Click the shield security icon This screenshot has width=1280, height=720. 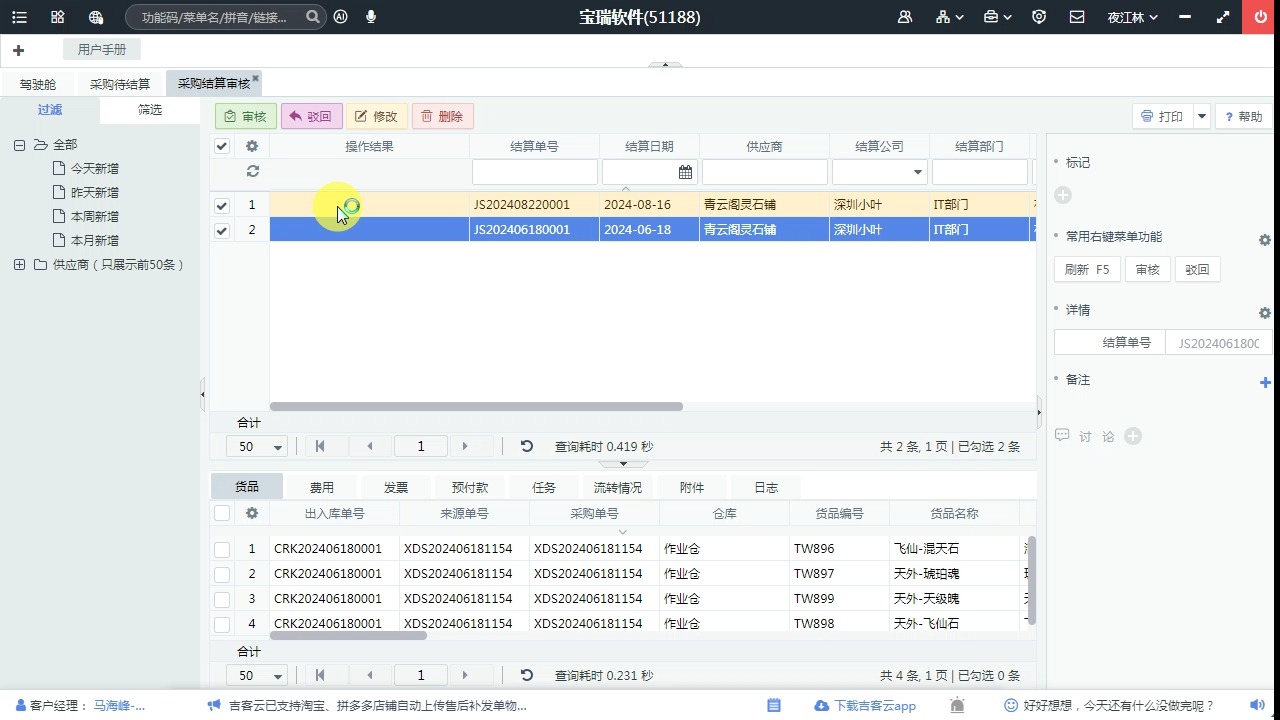1039,17
